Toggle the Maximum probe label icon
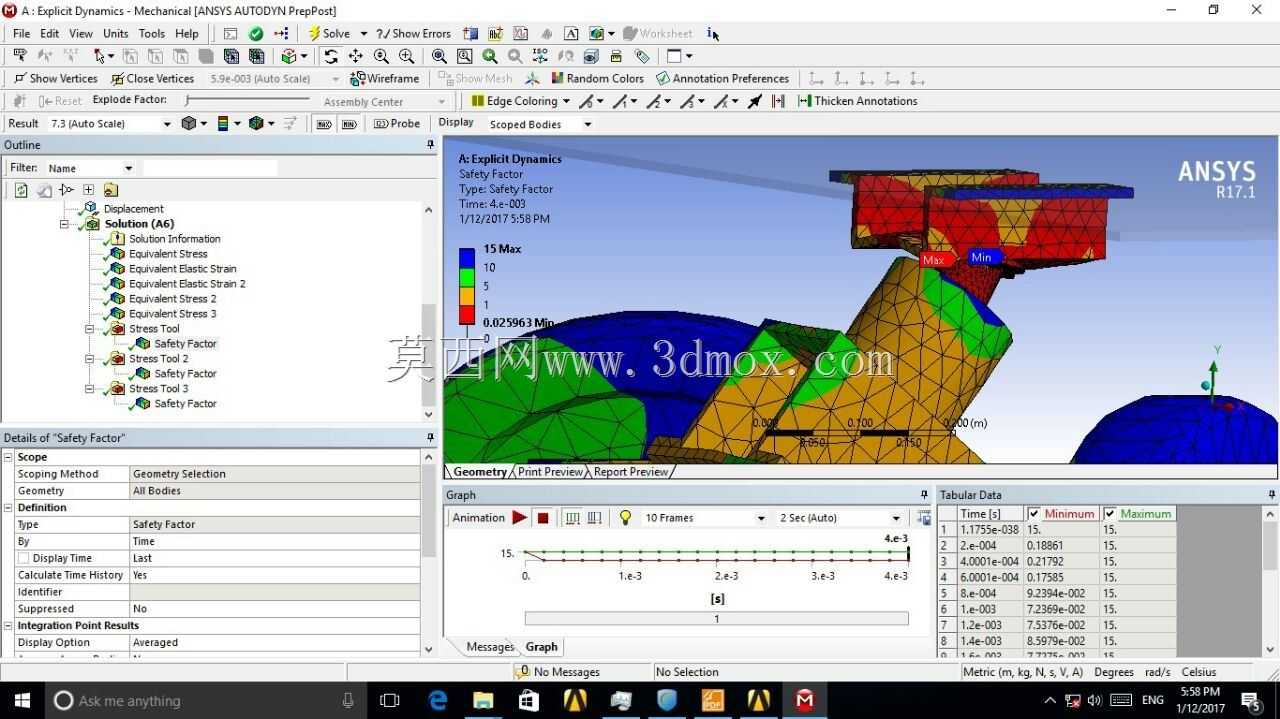This screenshot has height=719, width=1280. pyautogui.click(x=324, y=124)
